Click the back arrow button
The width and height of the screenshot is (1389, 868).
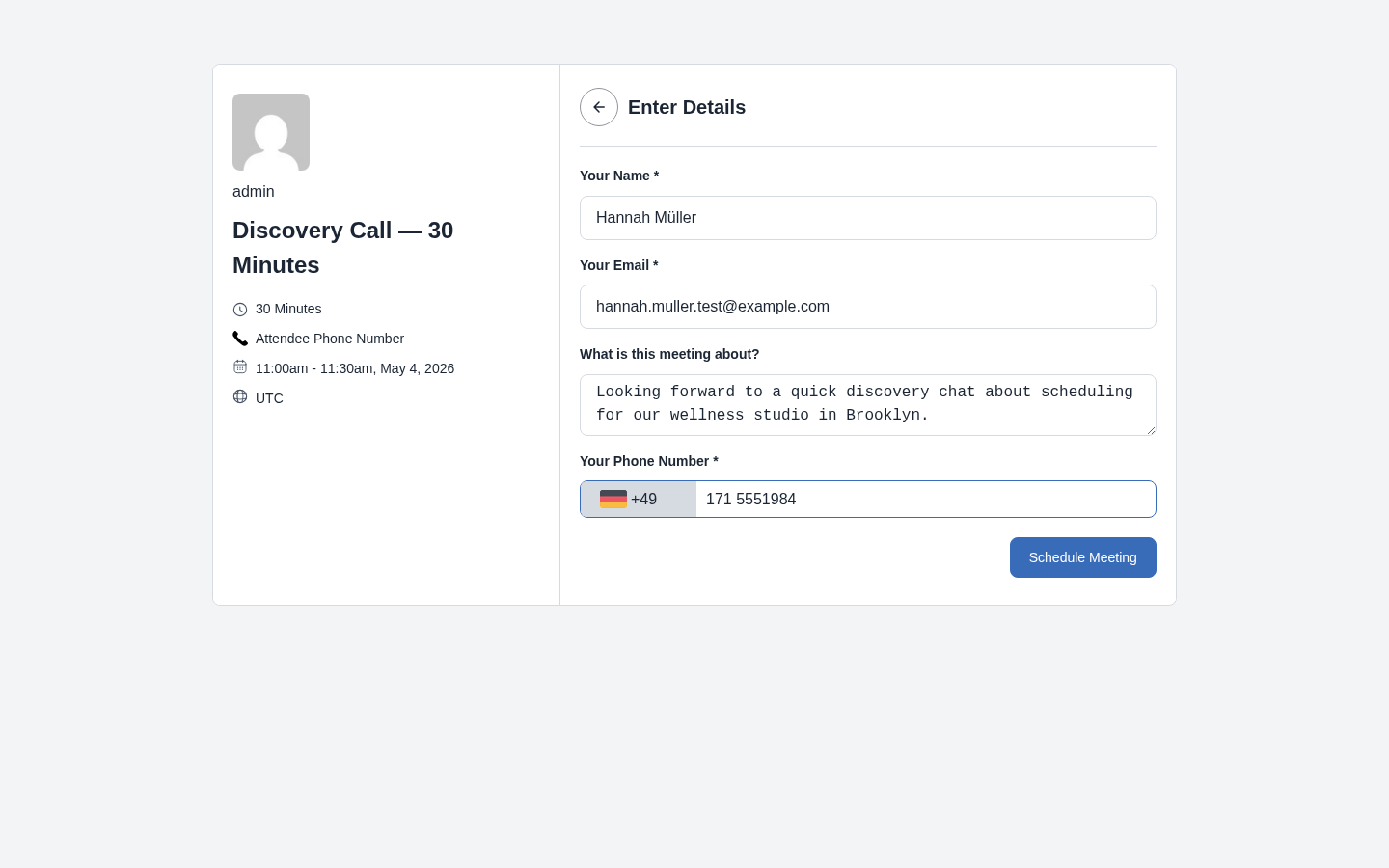point(599,107)
